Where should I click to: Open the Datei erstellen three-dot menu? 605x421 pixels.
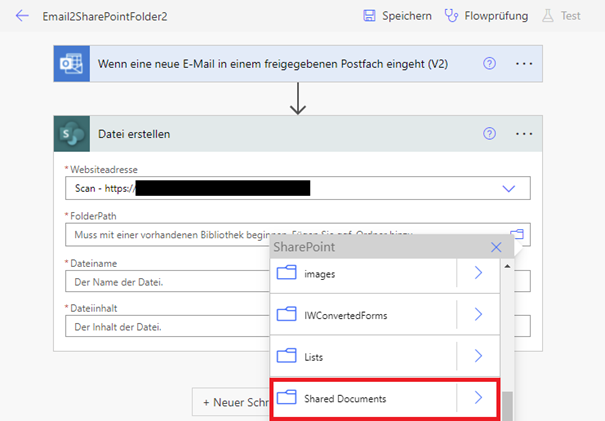click(x=524, y=133)
